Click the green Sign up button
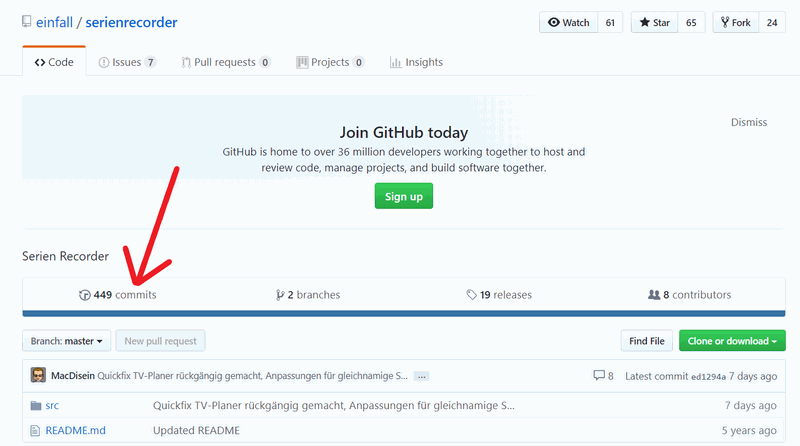 404,196
